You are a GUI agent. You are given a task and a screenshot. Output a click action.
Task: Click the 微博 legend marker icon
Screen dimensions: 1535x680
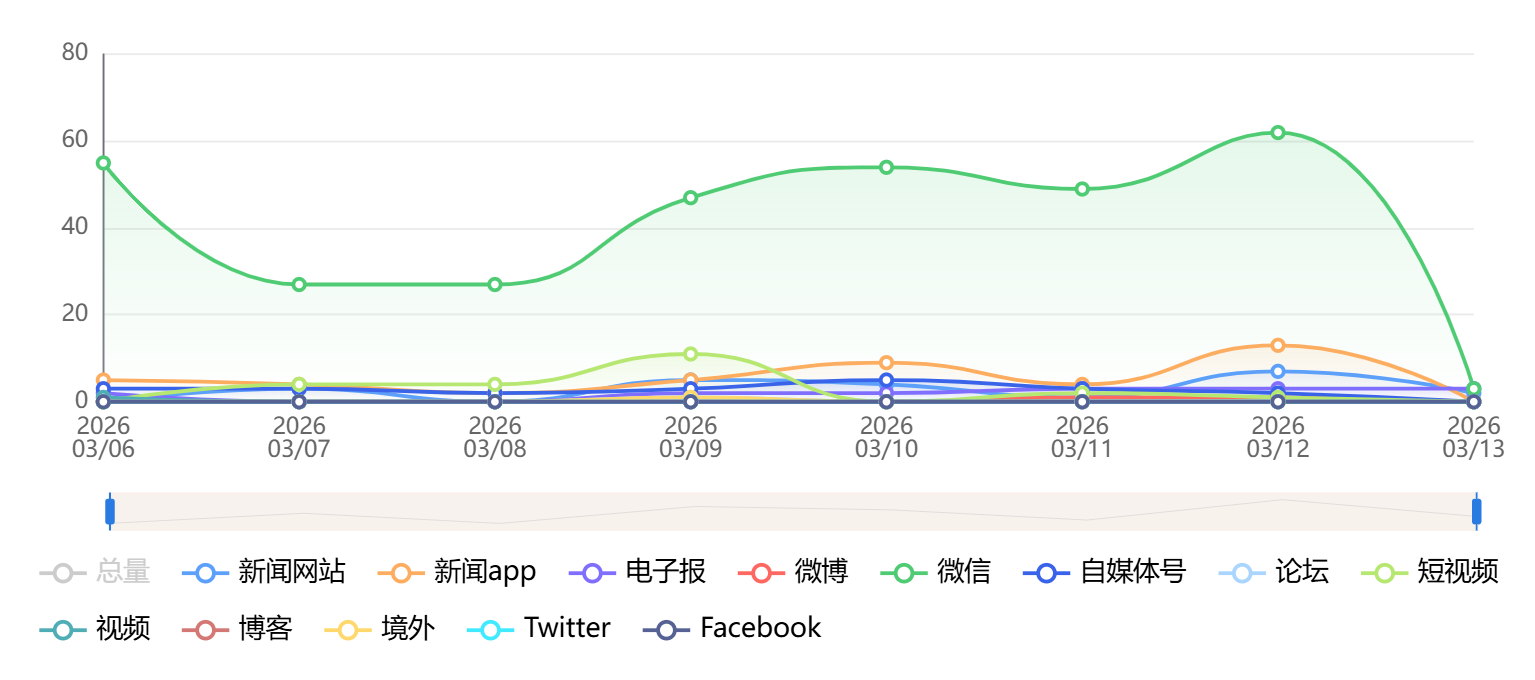761,573
